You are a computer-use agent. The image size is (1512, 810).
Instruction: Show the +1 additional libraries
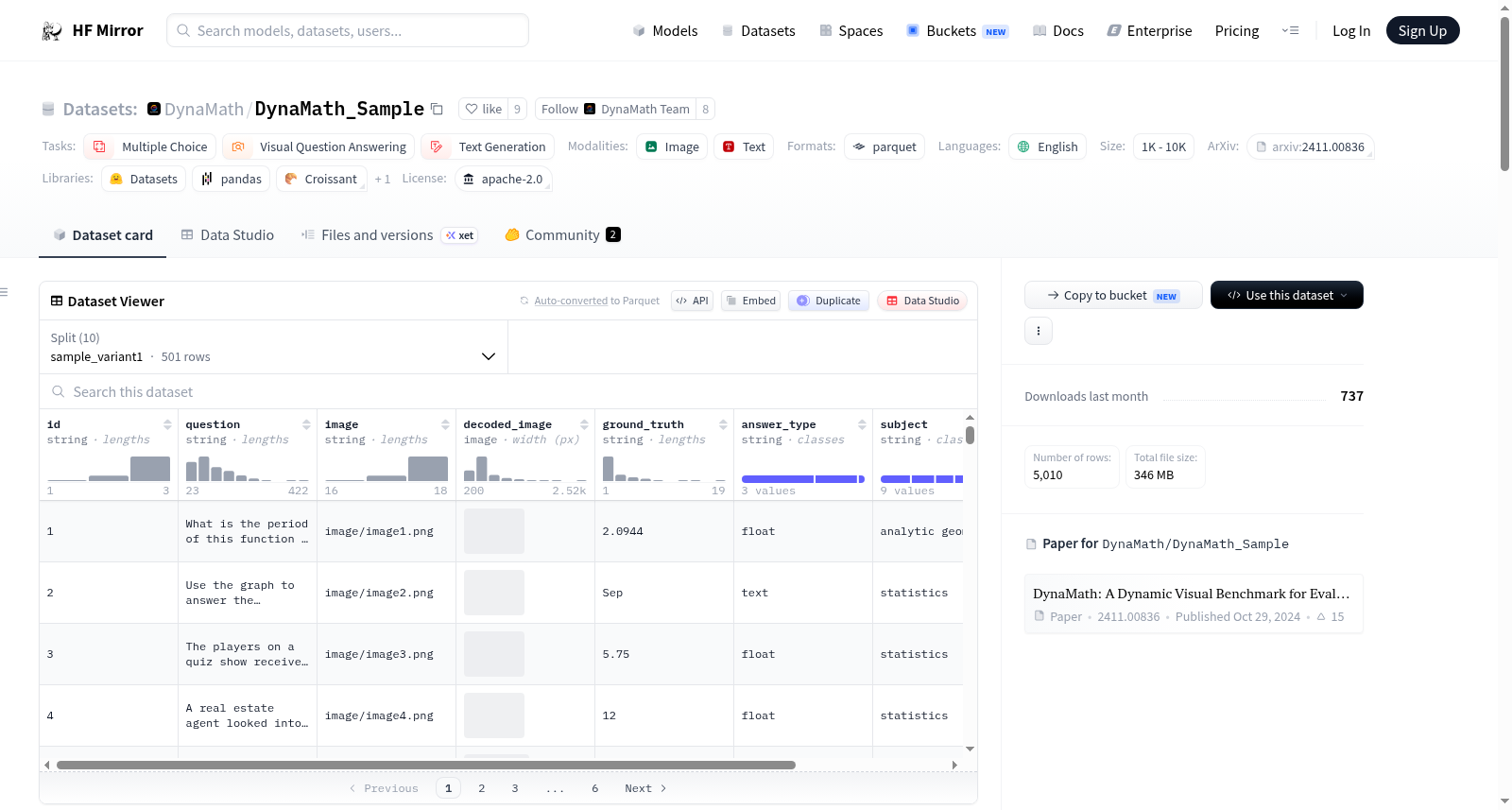tap(382, 179)
